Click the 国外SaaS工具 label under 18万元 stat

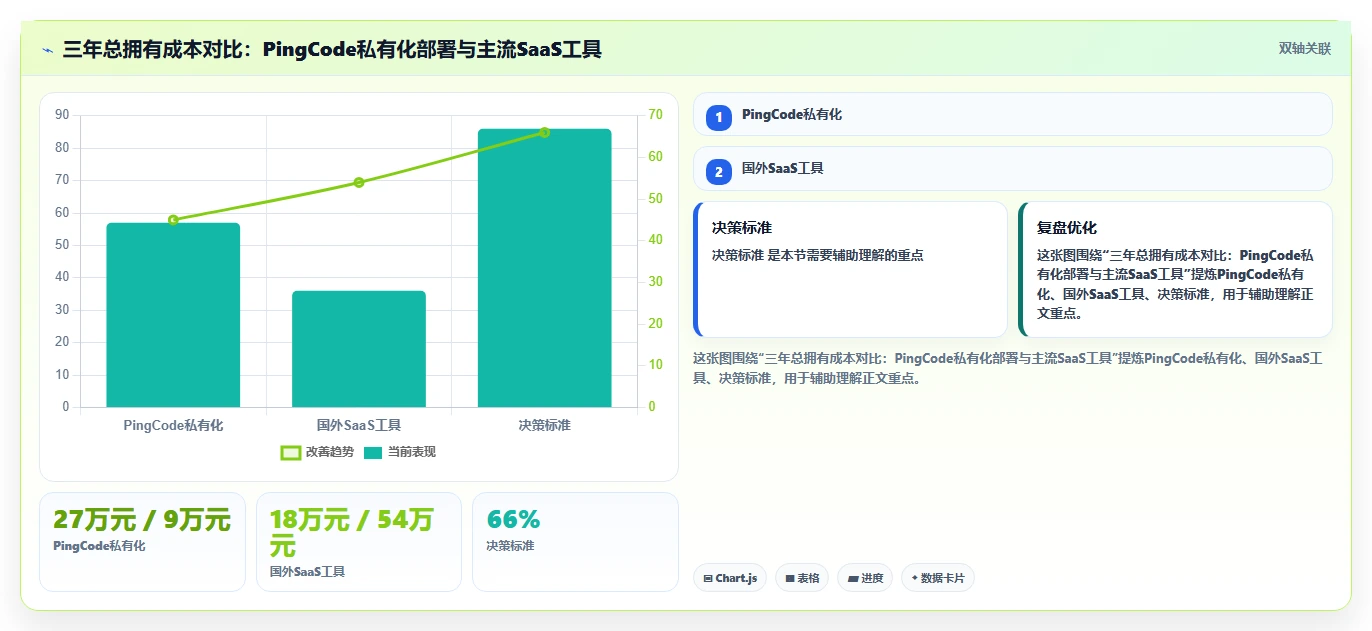[307, 572]
